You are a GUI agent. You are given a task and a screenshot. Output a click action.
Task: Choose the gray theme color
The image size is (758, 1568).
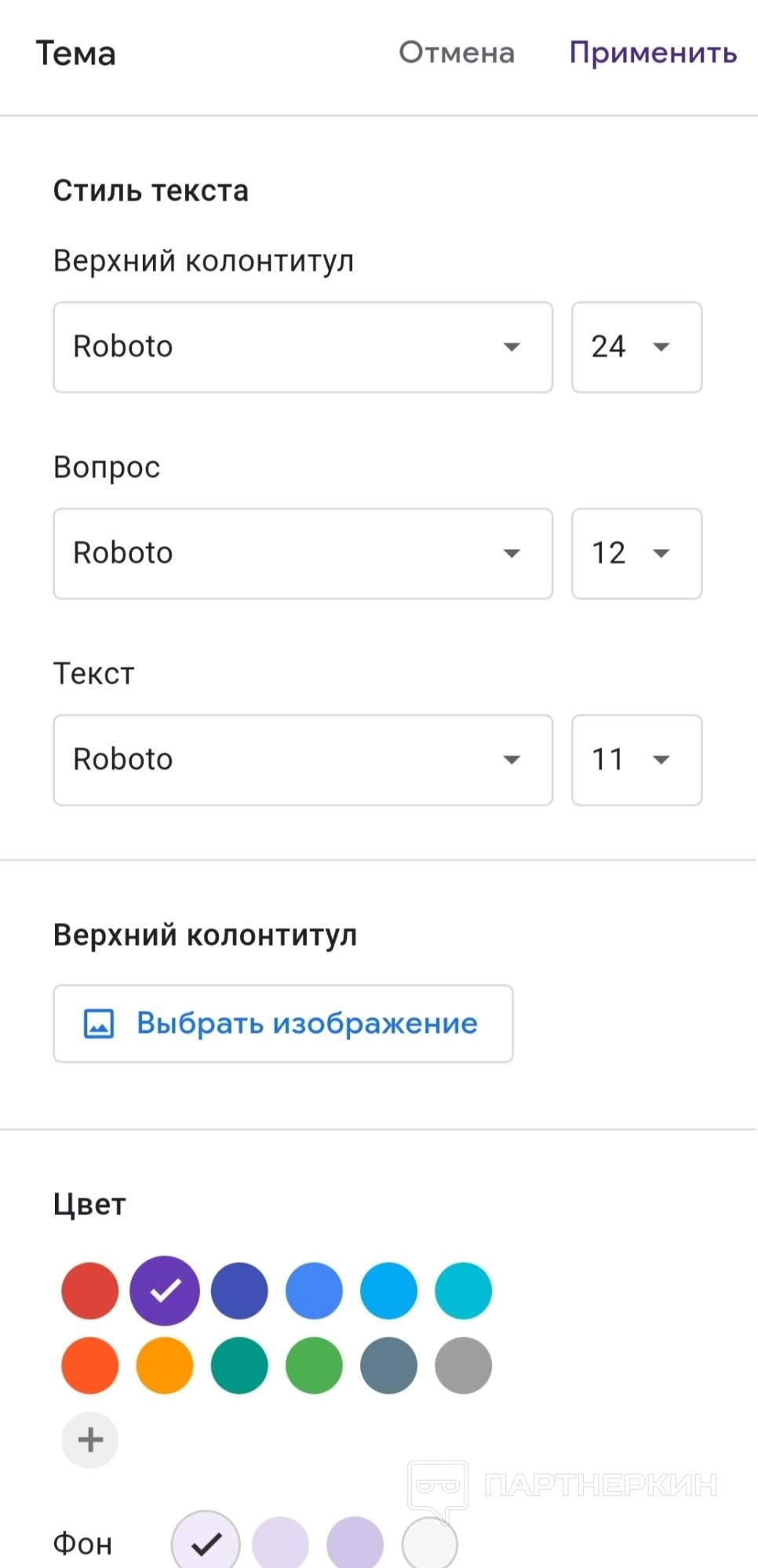point(464,1365)
